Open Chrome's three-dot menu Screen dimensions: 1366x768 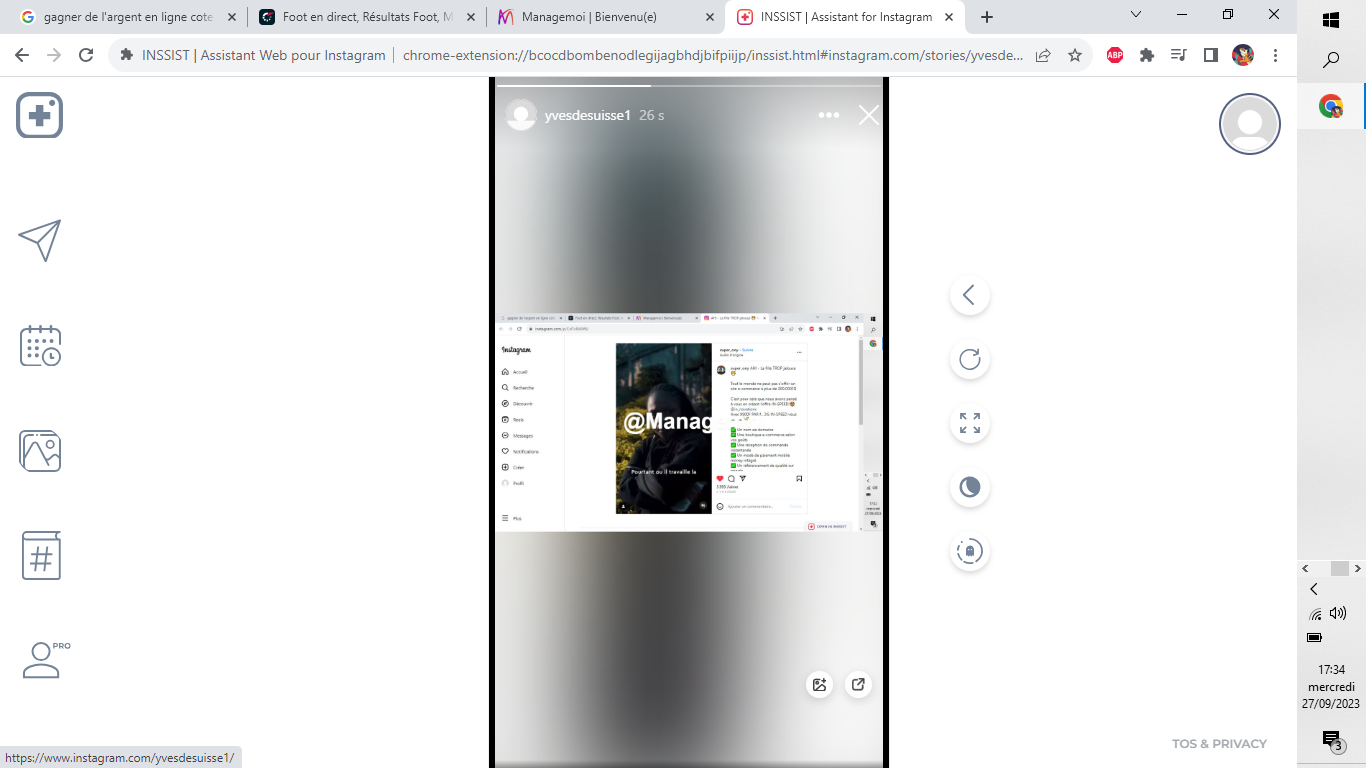click(1276, 56)
